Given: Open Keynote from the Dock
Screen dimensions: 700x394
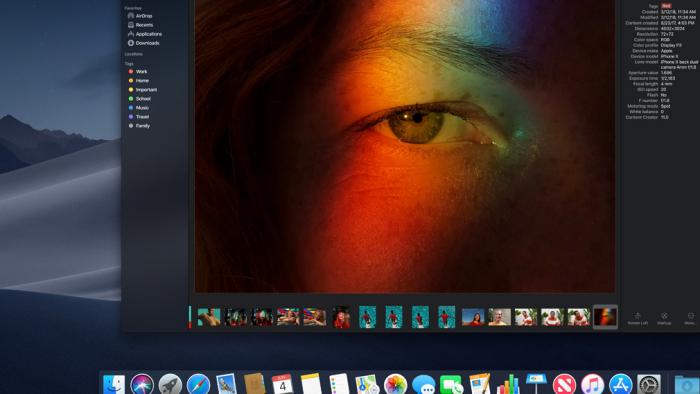Looking at the screenshot, I should click(x=536, y=385).
